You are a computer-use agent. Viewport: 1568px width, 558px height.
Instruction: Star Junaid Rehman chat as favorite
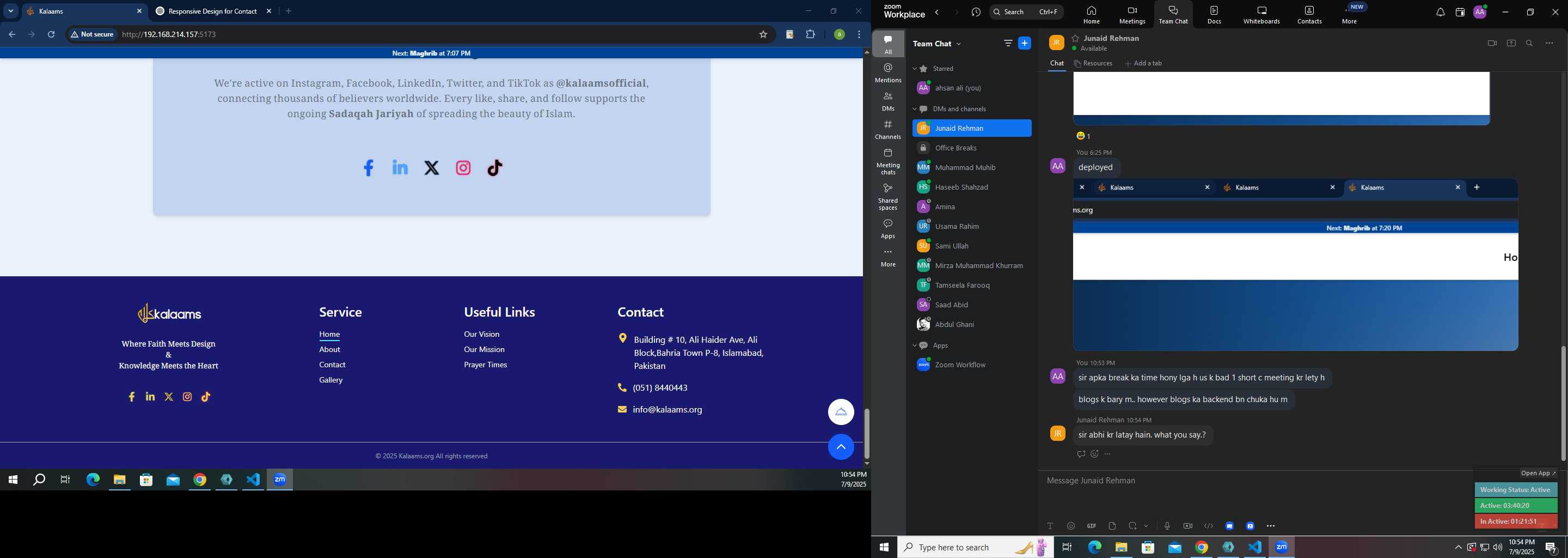(1076, 38)
